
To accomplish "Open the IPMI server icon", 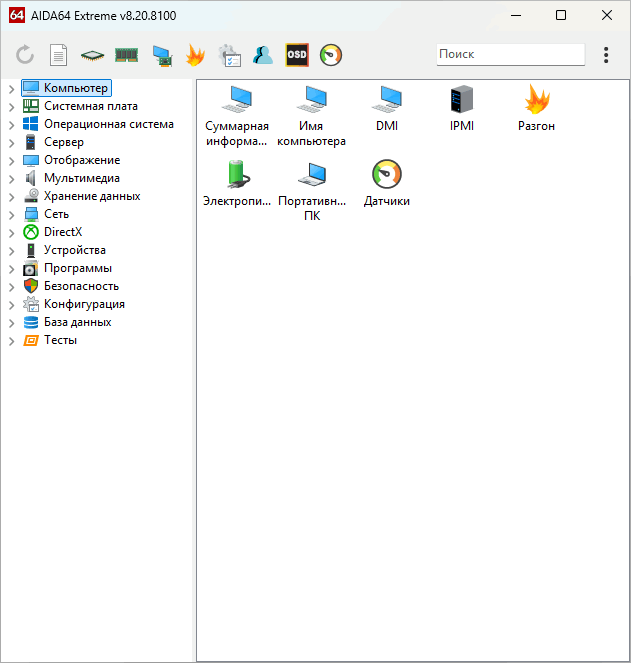I will click(461, 100).
